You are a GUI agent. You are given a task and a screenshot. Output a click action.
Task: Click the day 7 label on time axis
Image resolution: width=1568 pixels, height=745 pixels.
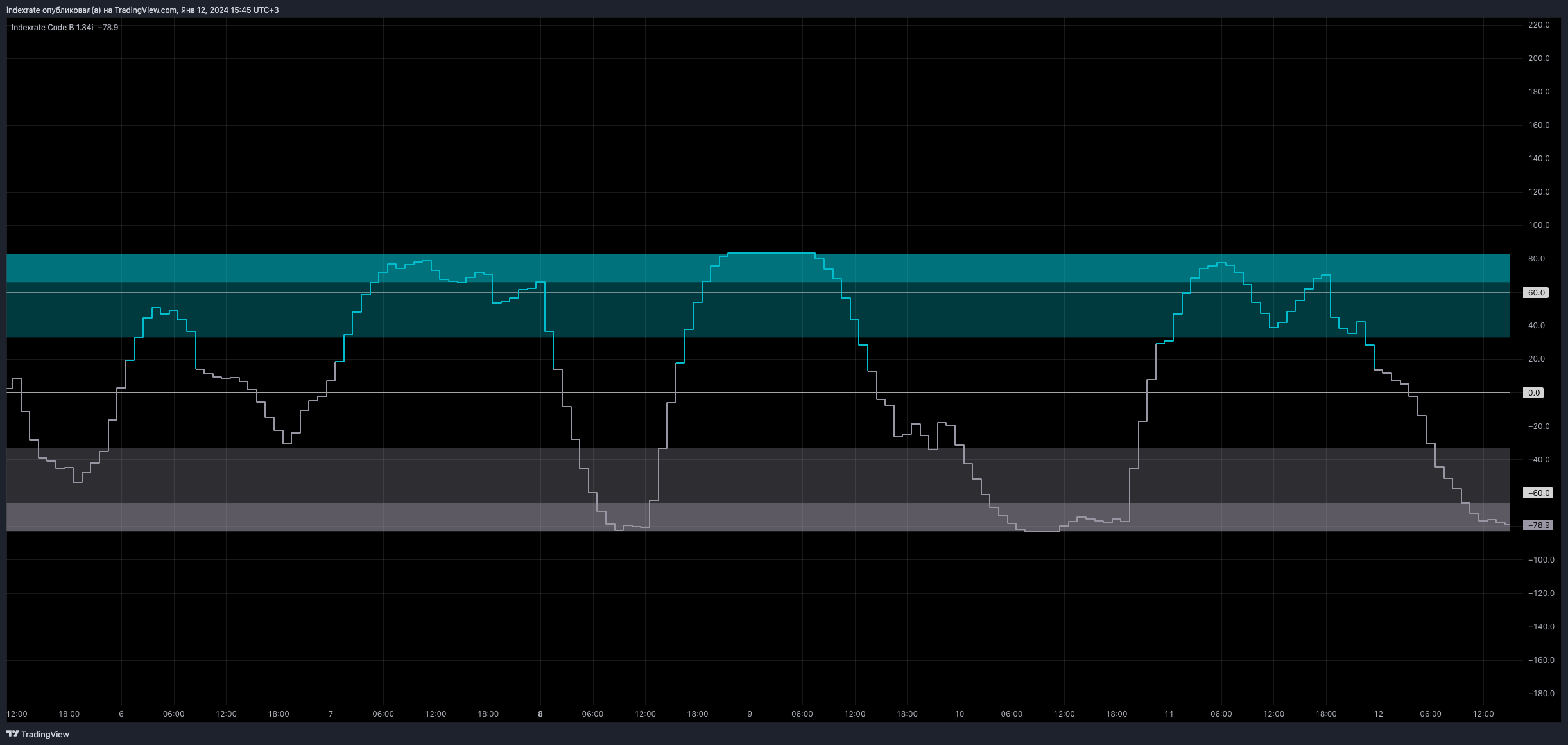point(331,714)
